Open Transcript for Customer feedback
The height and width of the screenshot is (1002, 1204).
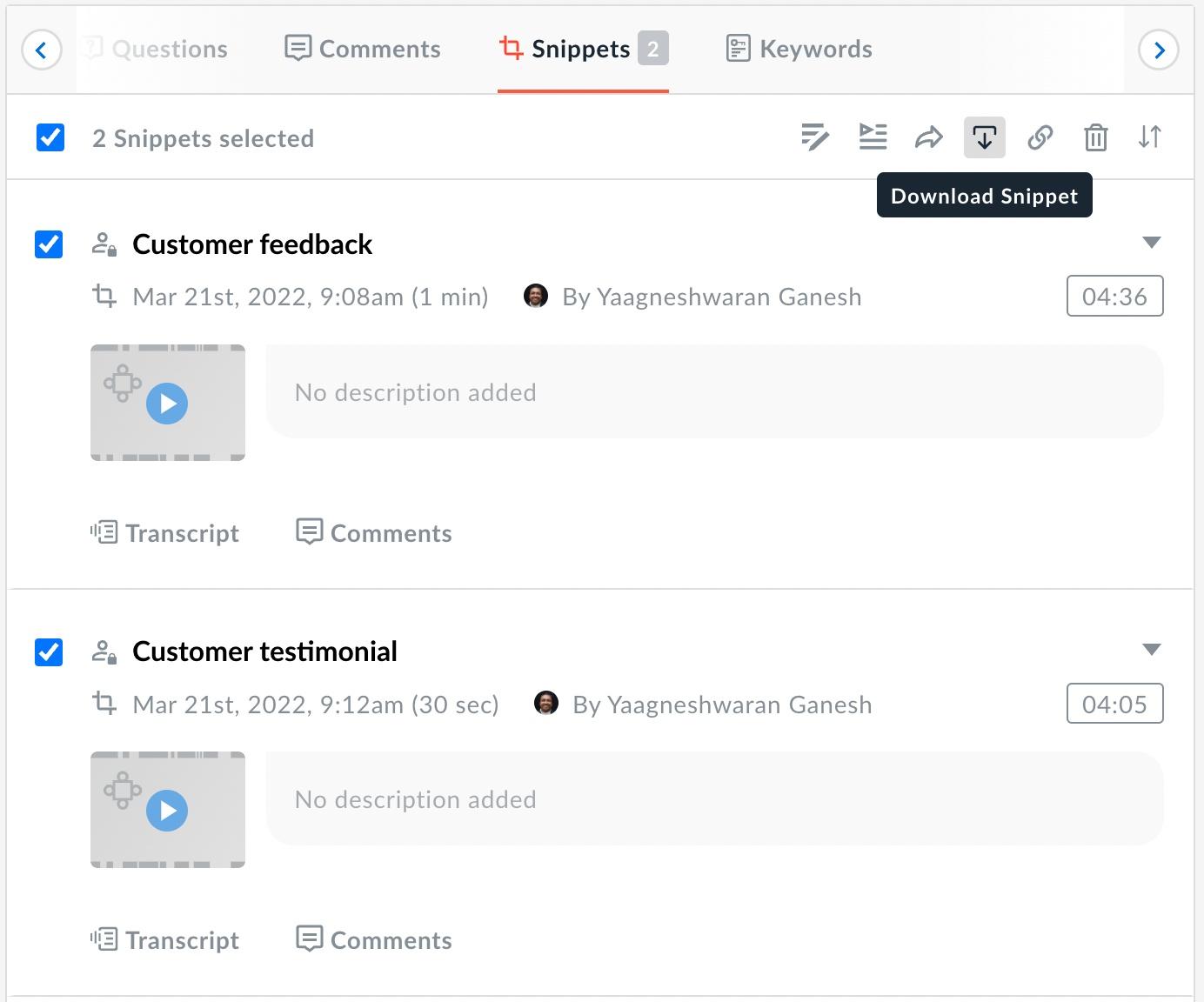coord(164,533)
